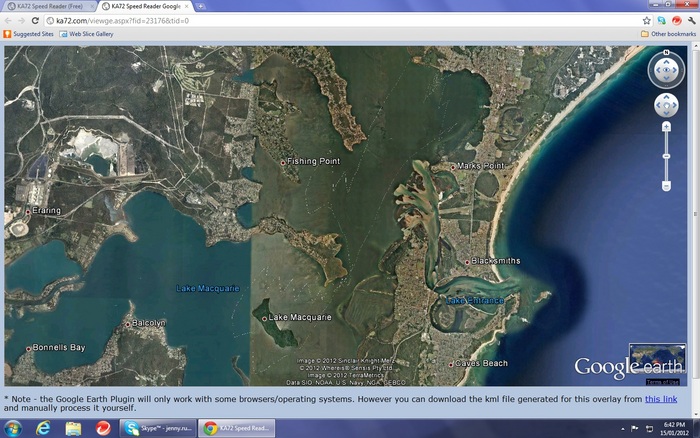Viewport: 700px width, 438px height.
Task: Click the North reset button on compass
Action: (665, 52)
